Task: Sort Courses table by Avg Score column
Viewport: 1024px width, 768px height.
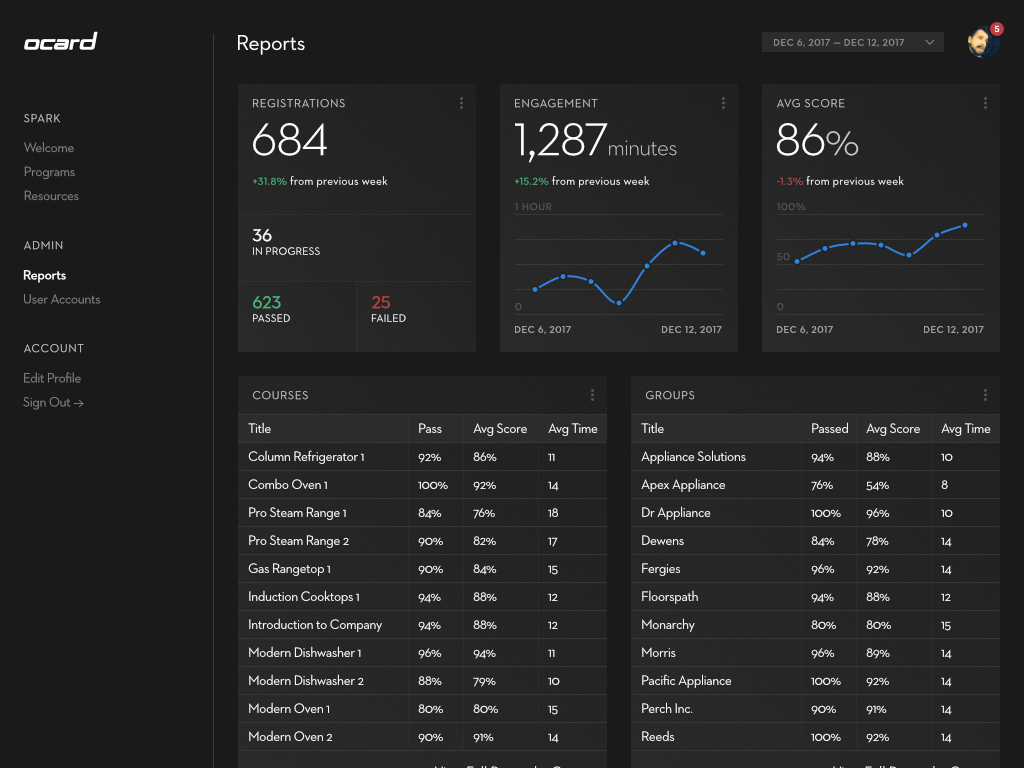Action: (x=500, y=429)
